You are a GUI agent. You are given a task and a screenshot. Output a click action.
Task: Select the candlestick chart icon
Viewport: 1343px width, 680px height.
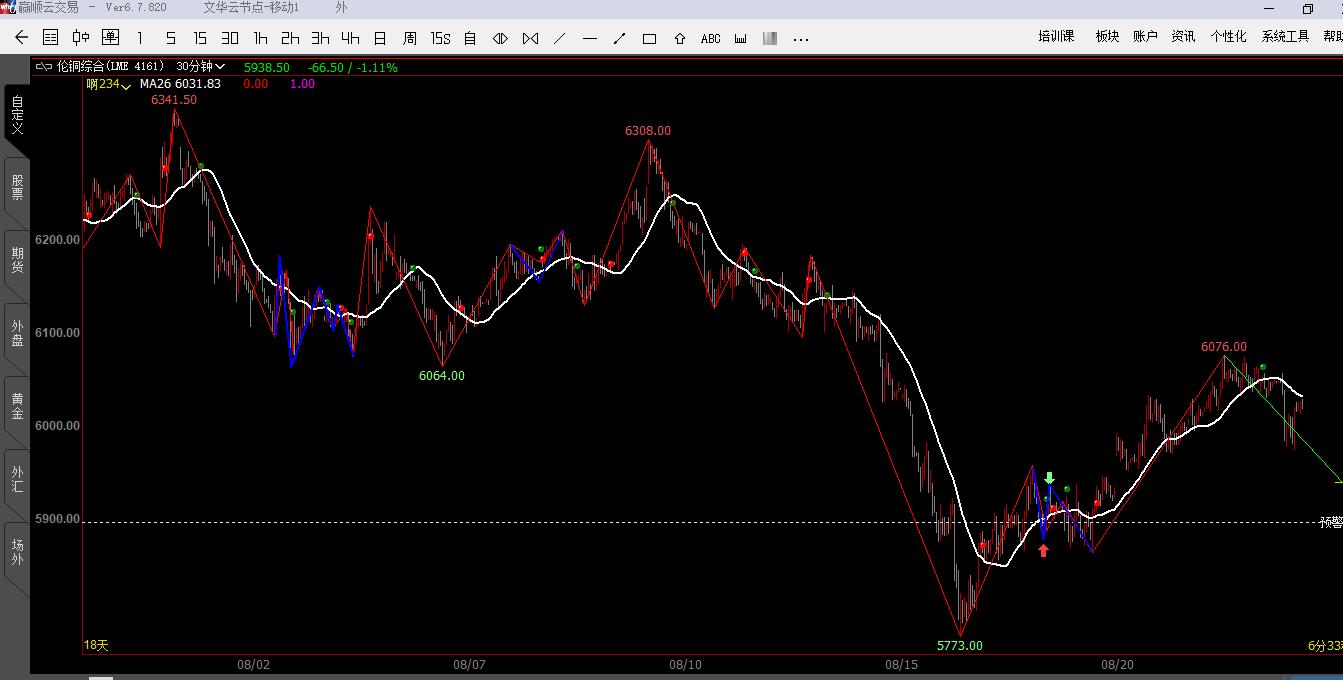click(x=81, y=38)
